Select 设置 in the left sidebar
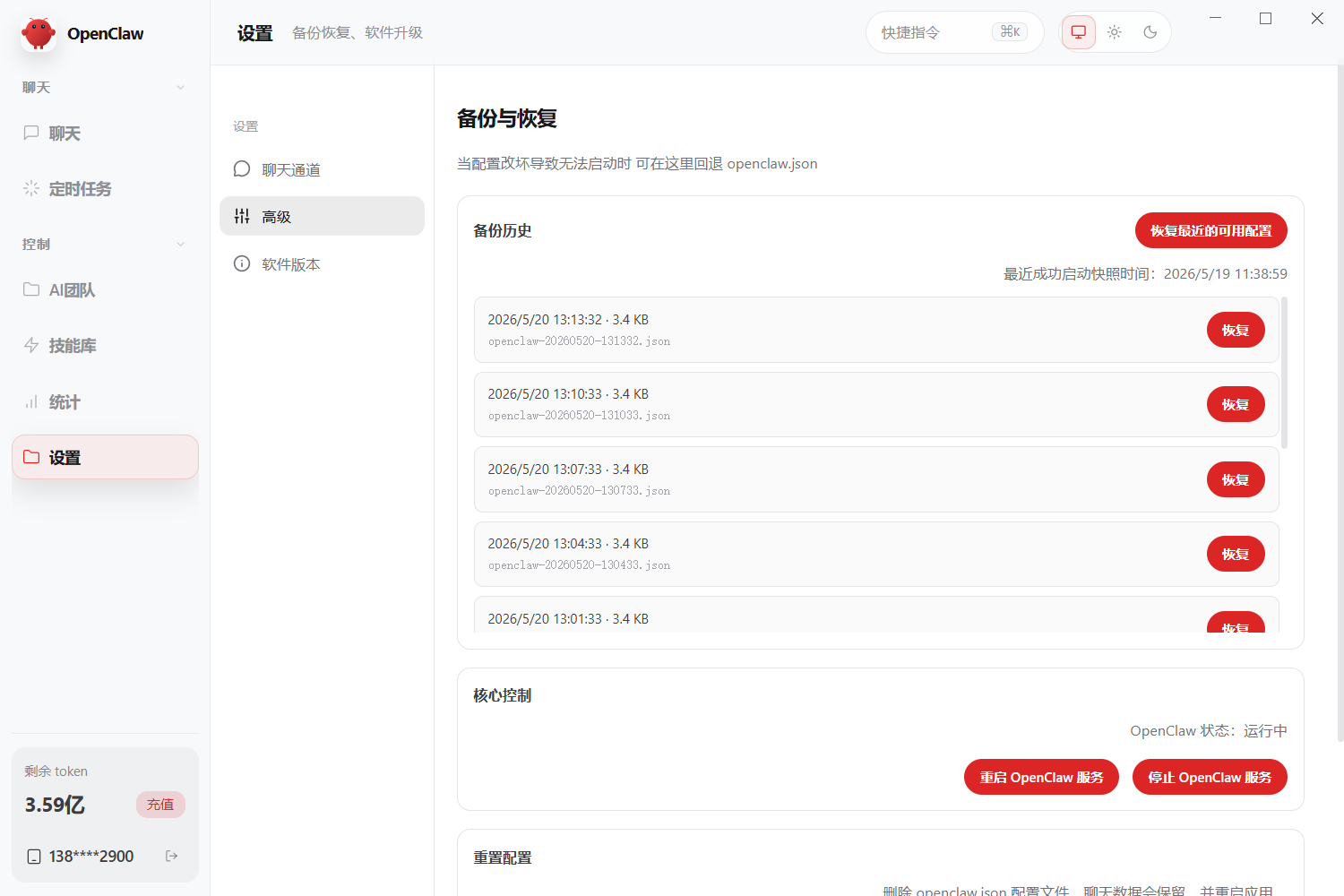1344x896 pixels. pyautogui.click(x=105, y=457)
